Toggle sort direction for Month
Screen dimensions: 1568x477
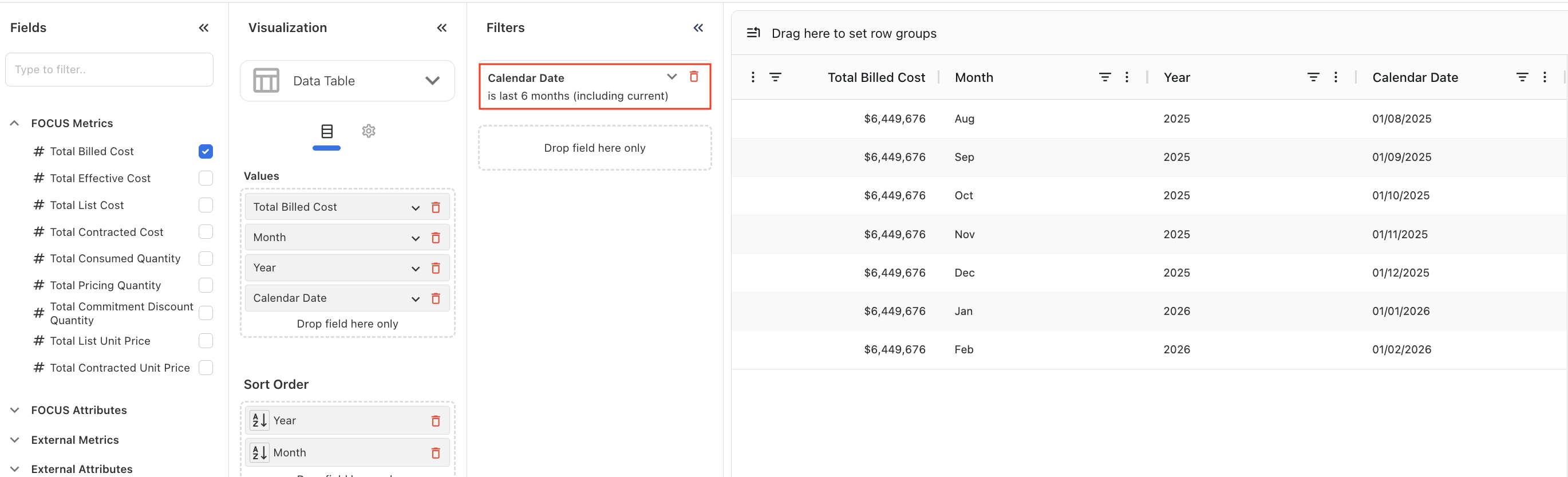[259, 452]
